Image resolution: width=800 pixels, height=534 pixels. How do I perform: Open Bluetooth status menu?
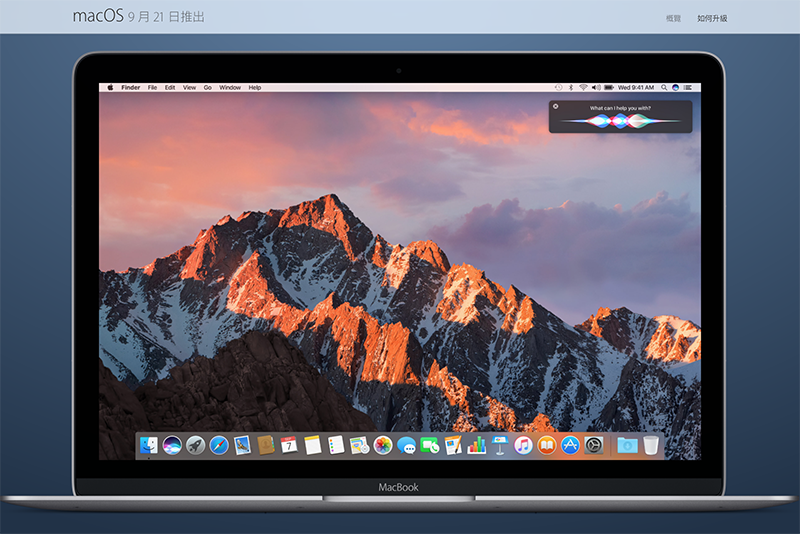coord(571,87)
